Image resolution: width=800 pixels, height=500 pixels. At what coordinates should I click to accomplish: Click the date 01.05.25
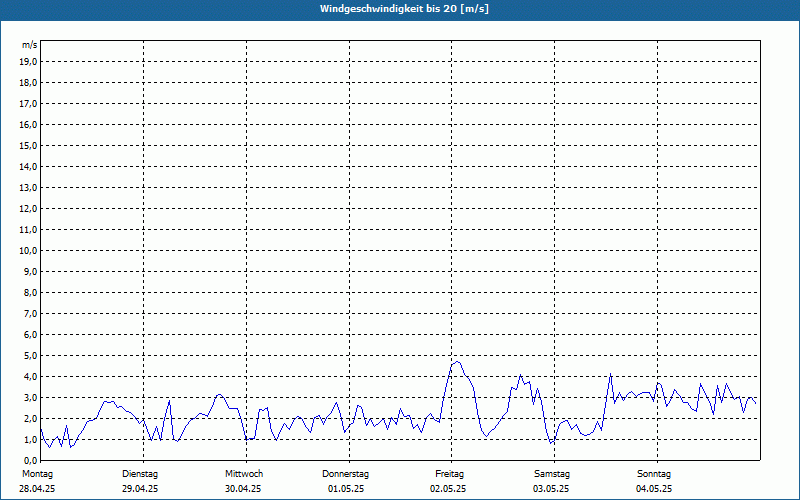click(x=346, y=489)
